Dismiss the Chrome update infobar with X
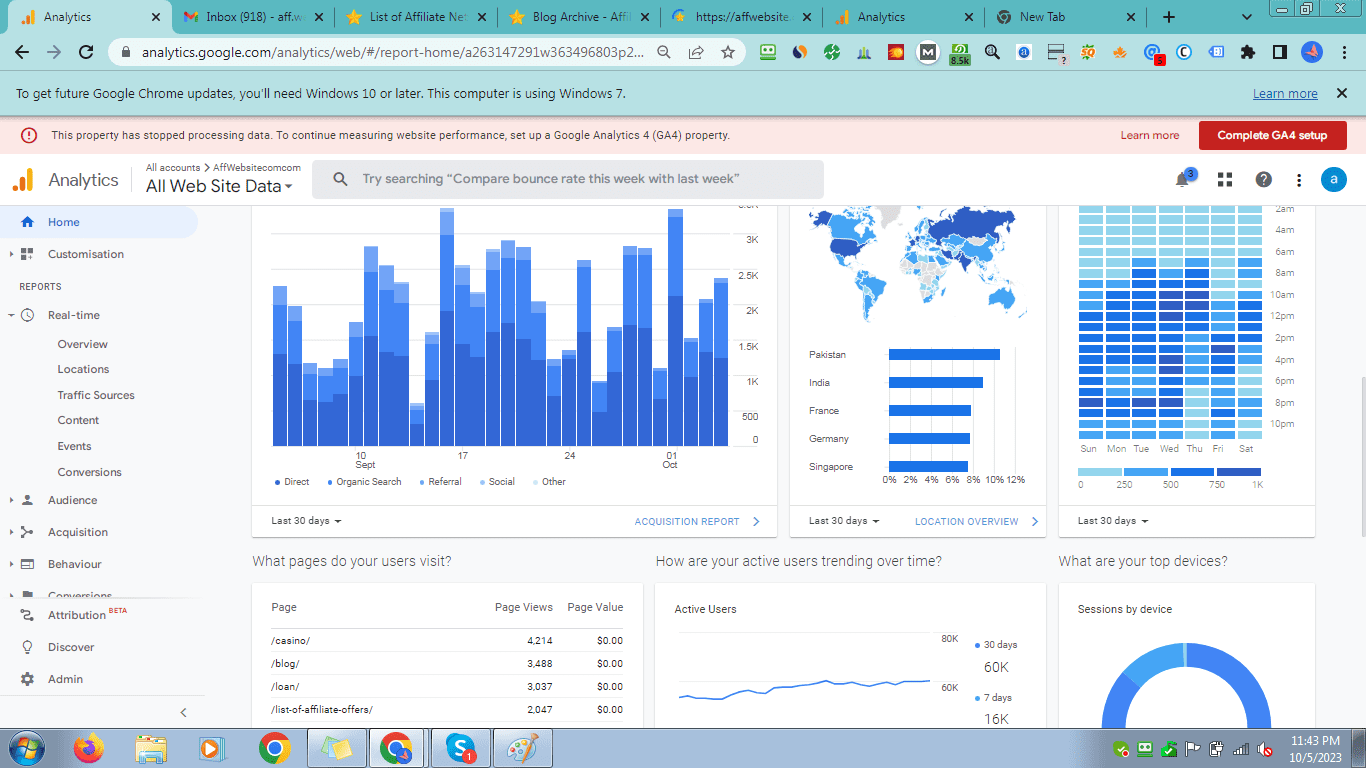Screen dimensions: 1366x768 (x=1341, y=93)
